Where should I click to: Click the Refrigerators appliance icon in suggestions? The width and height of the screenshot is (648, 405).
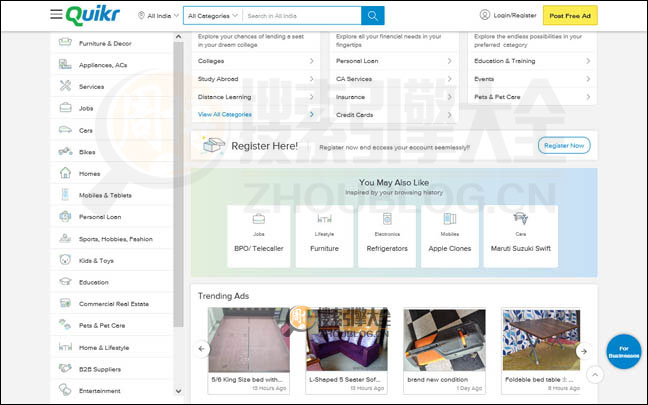(387, 219)
